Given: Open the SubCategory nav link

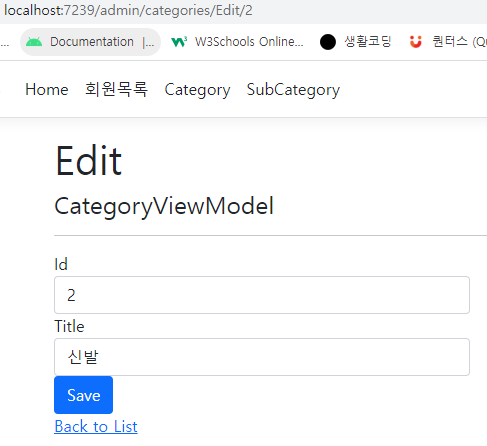Looking at the screenshot, I should (x=293, y=90).
